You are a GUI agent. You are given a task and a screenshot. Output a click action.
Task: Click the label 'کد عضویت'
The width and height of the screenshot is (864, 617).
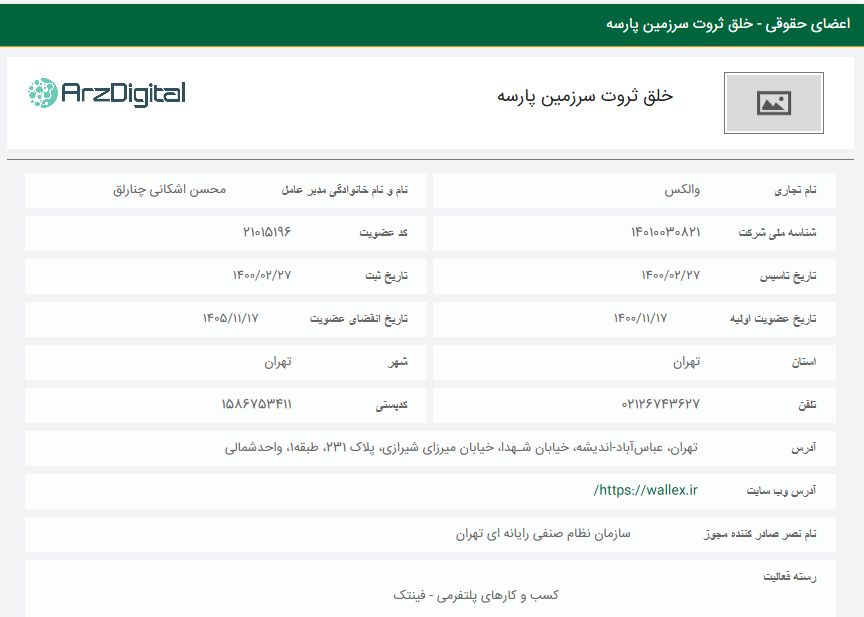click(x=384, y=233)
